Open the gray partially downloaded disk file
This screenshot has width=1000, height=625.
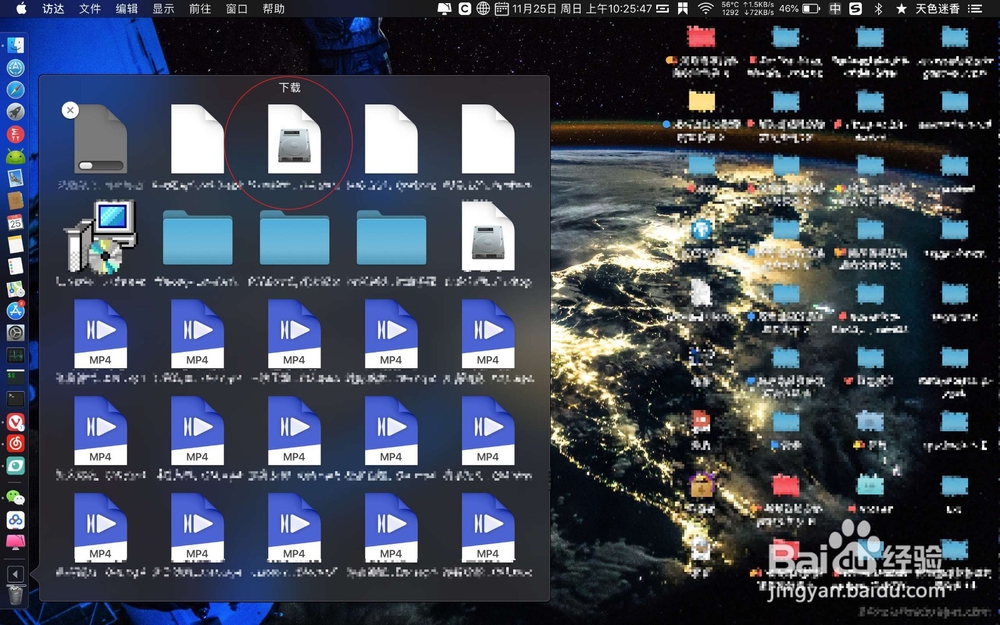click(100, 139)
